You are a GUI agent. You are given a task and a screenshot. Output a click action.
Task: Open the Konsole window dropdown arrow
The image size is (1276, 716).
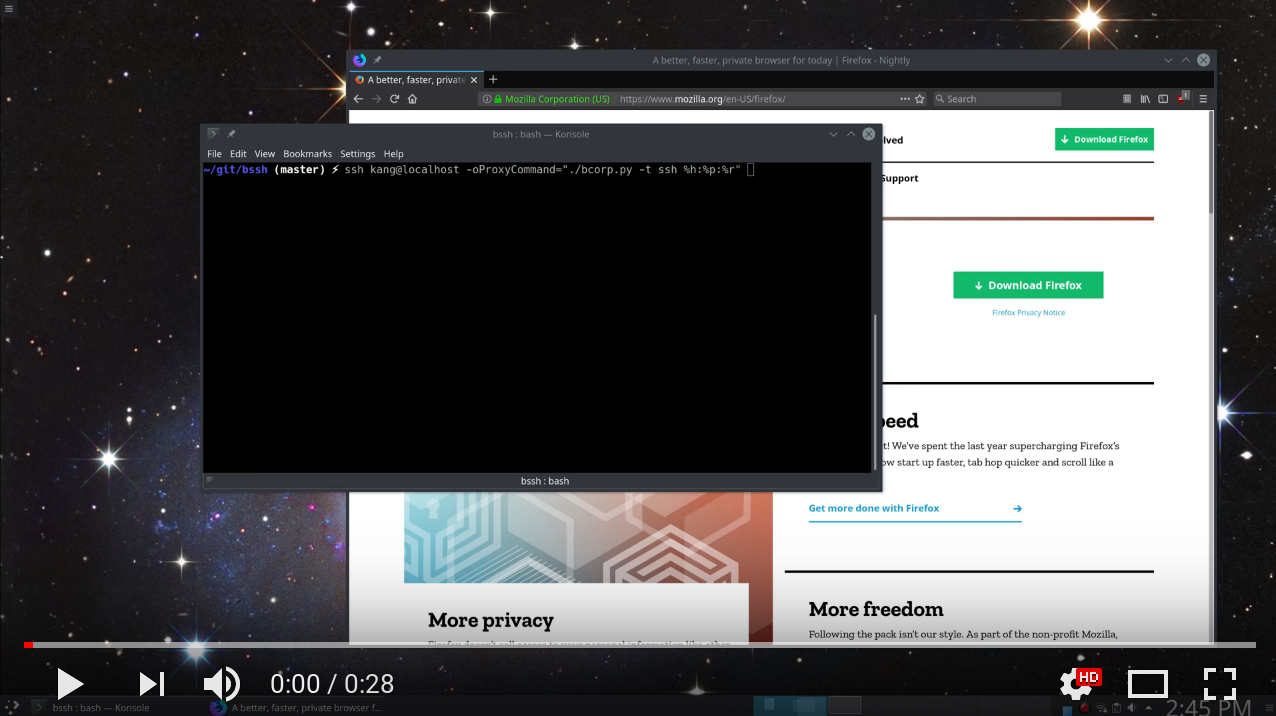tap(833, 133)
